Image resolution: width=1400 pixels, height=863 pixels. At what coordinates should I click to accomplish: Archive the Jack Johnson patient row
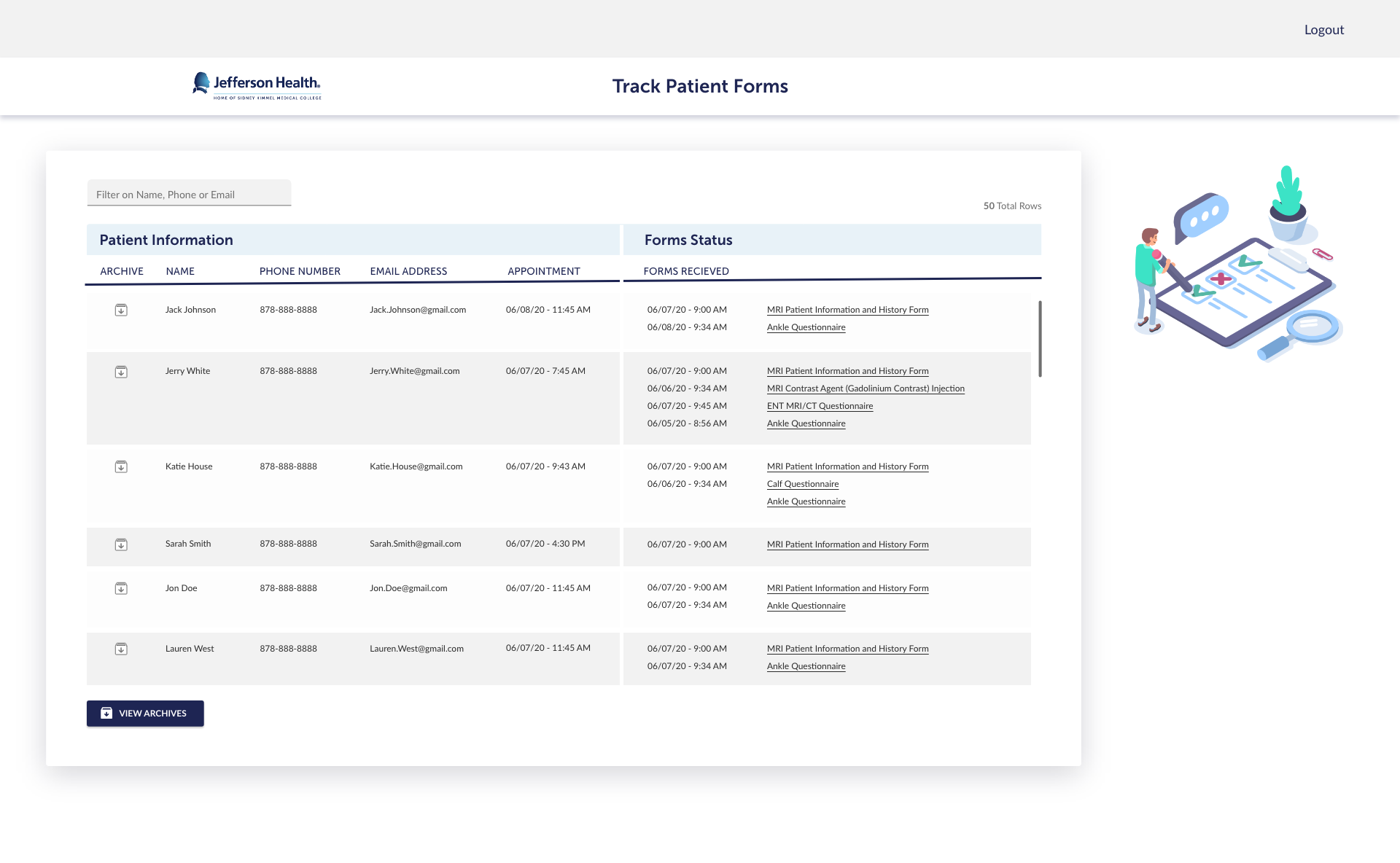click(x=121, y=311)
